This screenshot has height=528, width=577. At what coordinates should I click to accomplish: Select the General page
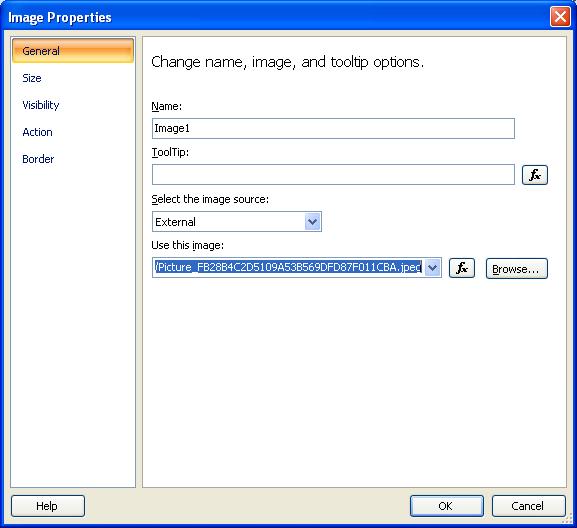(73, 51)
